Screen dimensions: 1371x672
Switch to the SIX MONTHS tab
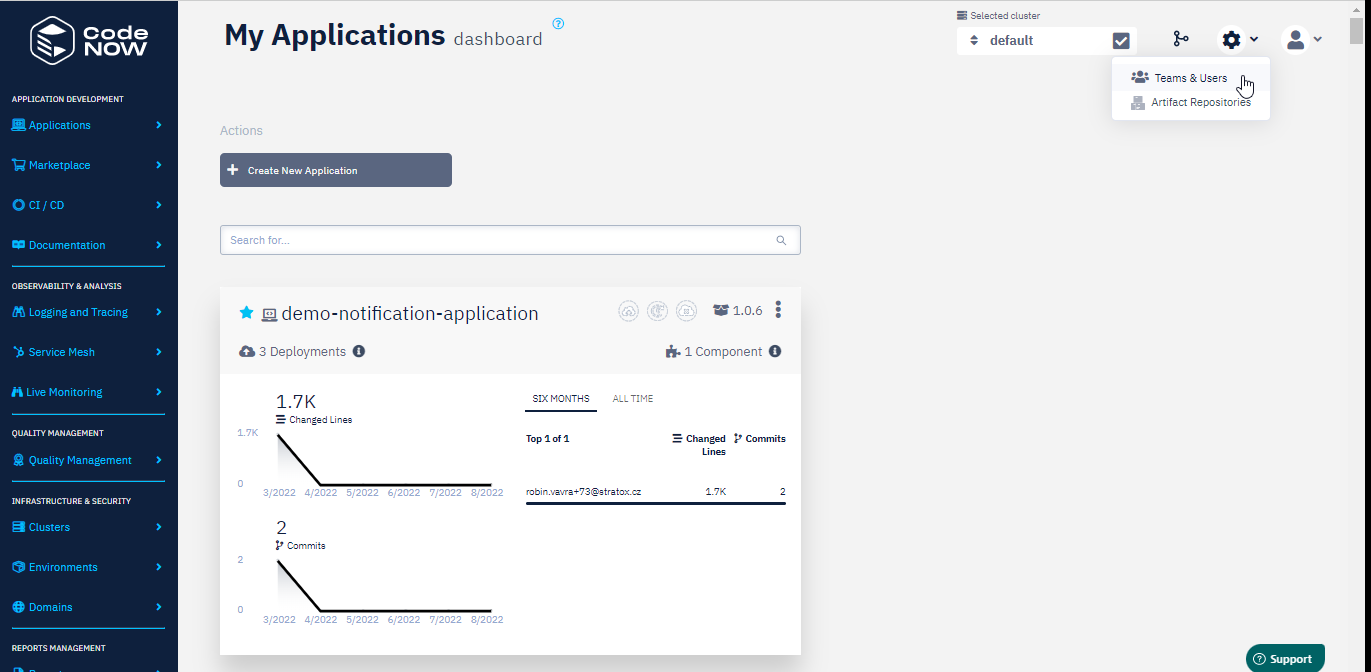560,399
